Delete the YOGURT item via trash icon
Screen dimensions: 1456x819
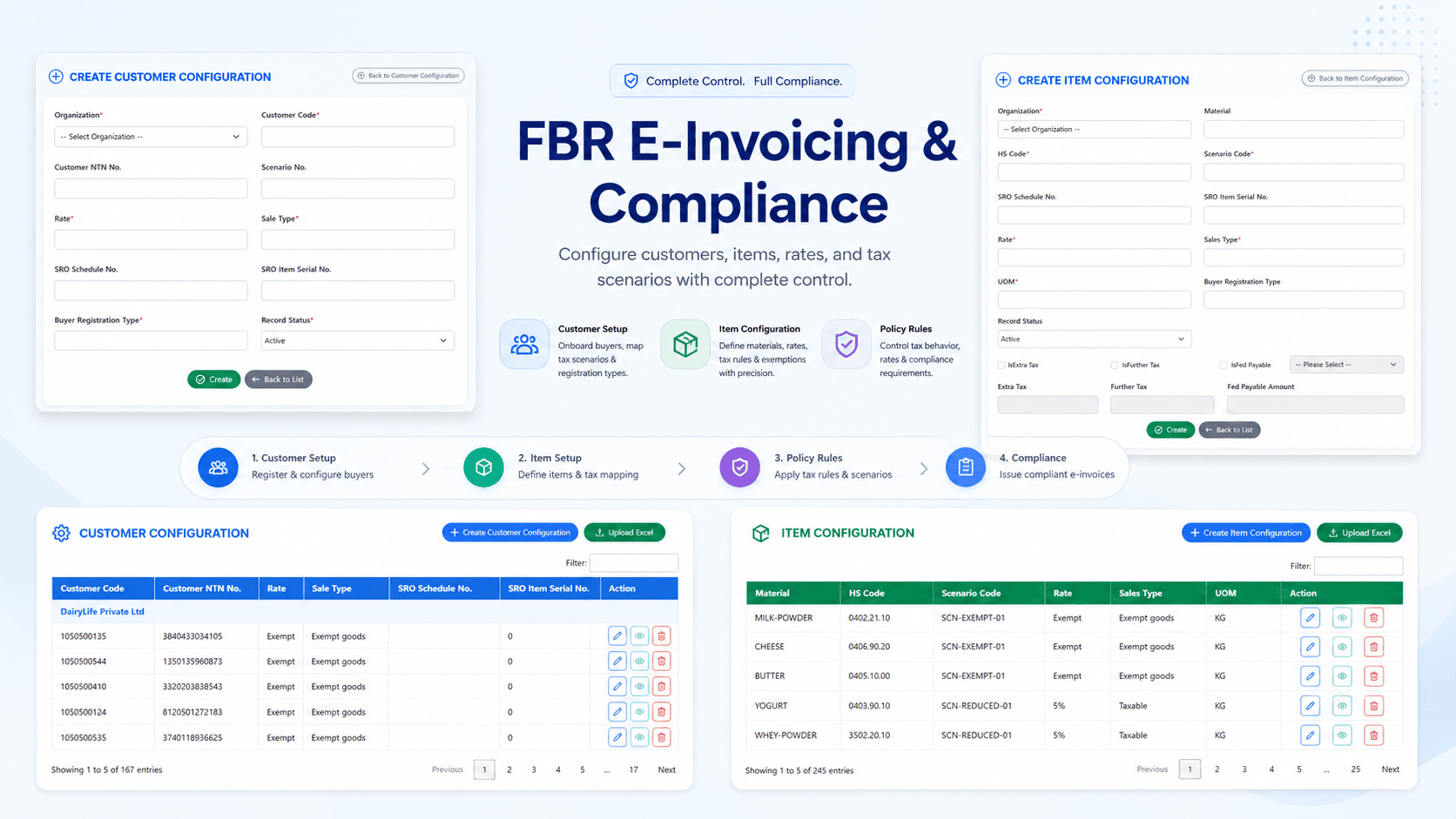1373,706
